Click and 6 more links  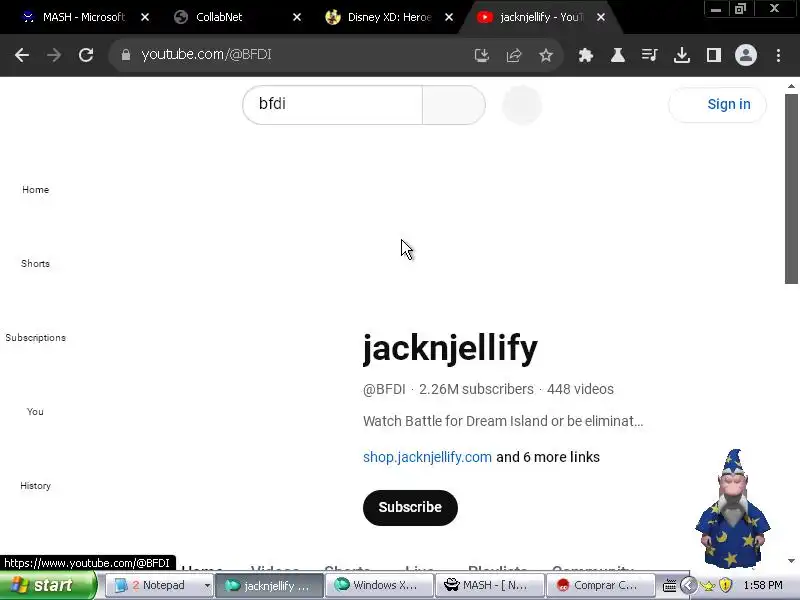pos(548,457)
